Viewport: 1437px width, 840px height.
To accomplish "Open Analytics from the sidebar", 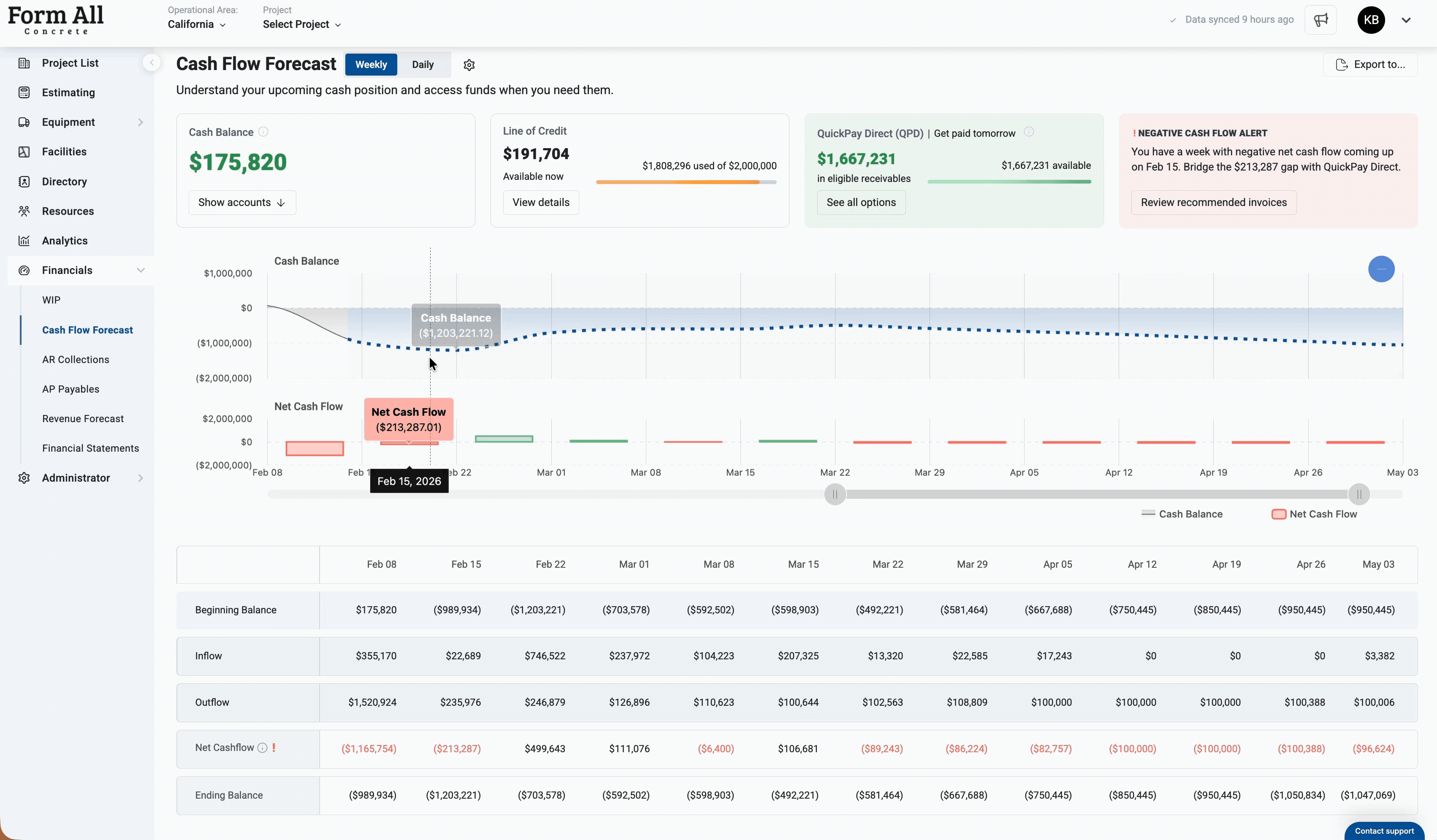I will coord(65,241).
